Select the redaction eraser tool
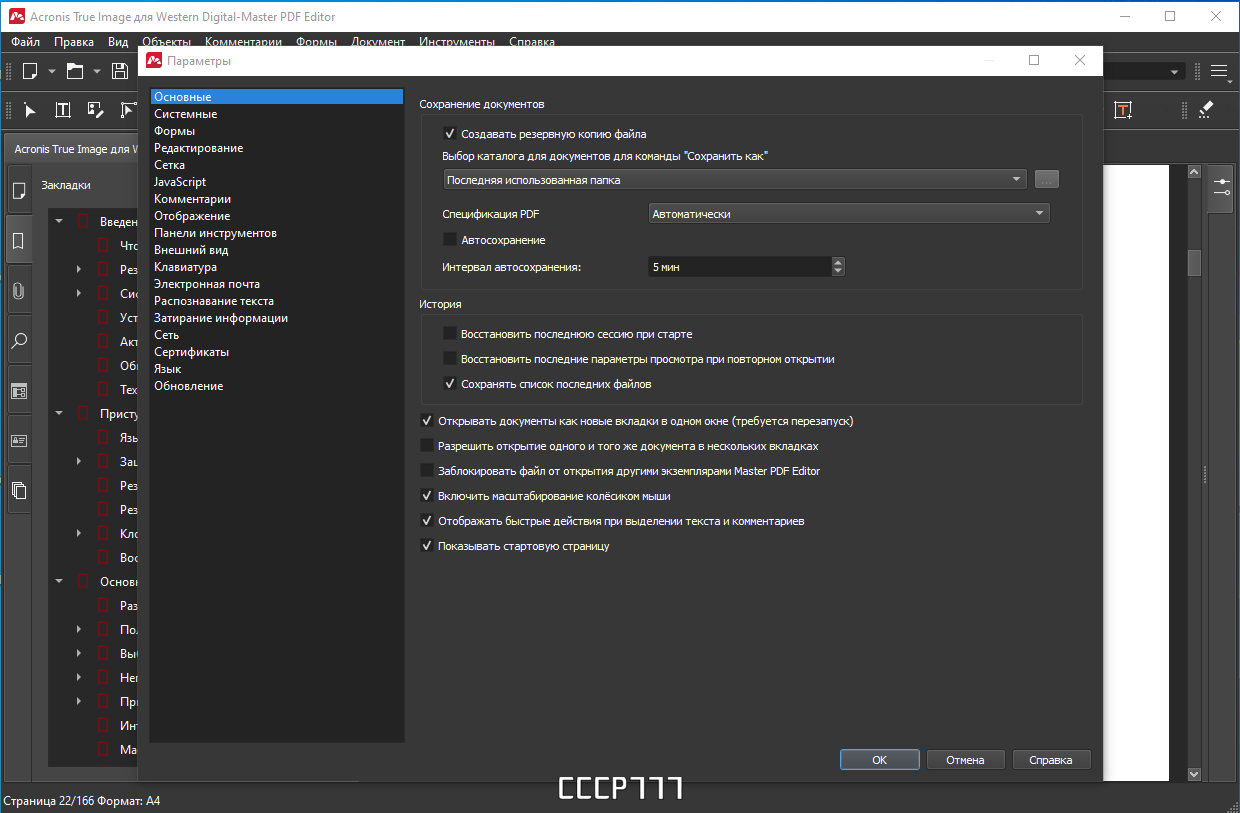This screenshot has width=1240, height=813. click(1205, 110)
